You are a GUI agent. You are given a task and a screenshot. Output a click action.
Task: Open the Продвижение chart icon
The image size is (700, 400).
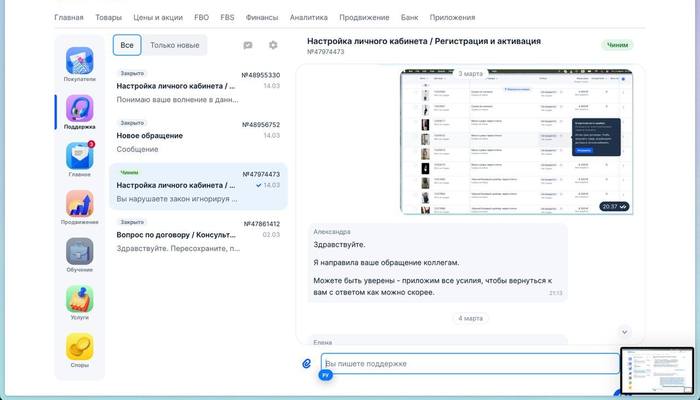79,205
